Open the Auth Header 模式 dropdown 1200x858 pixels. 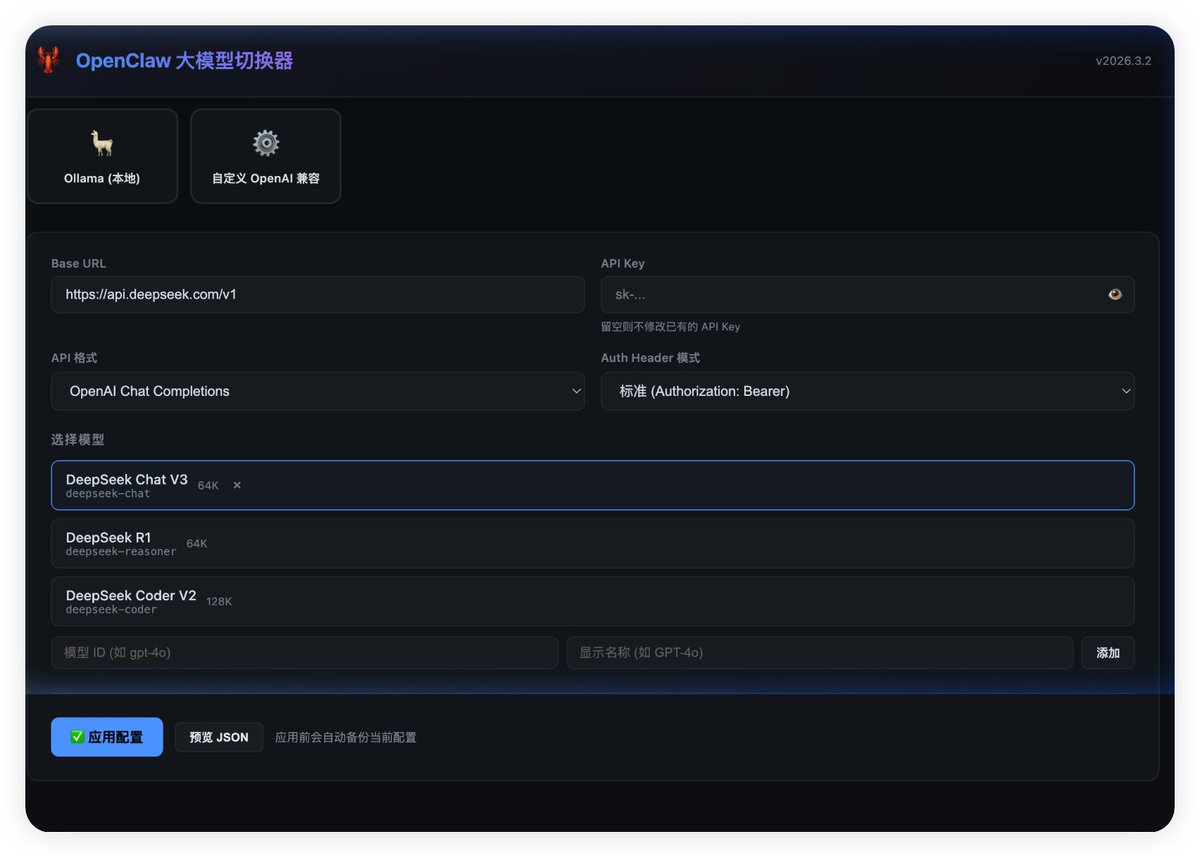coord(867,391)
